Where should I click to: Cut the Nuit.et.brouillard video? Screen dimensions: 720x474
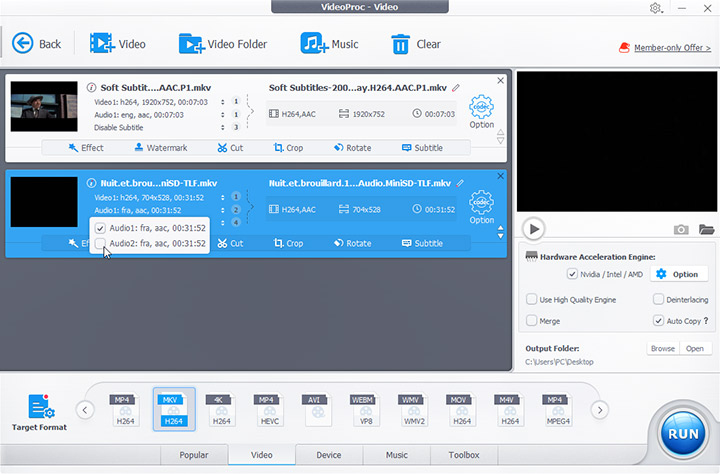(230, 243)
